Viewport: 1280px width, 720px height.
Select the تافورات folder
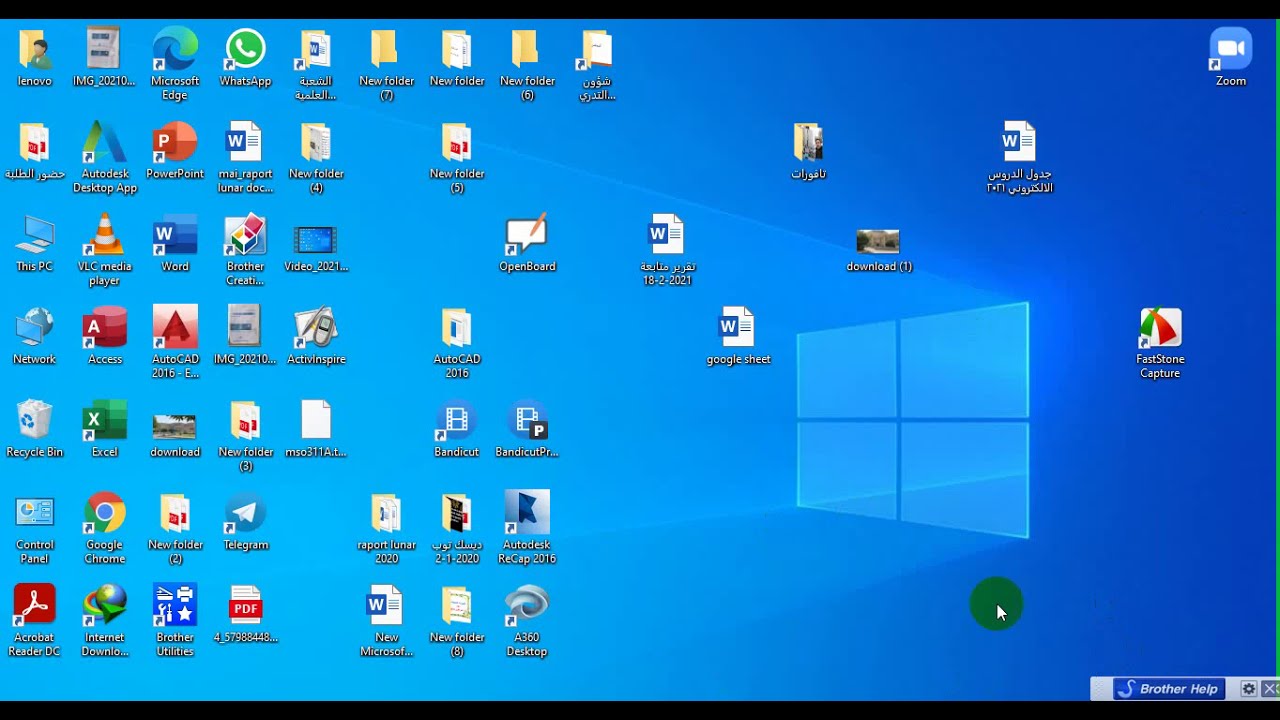[x=808, y=151]
